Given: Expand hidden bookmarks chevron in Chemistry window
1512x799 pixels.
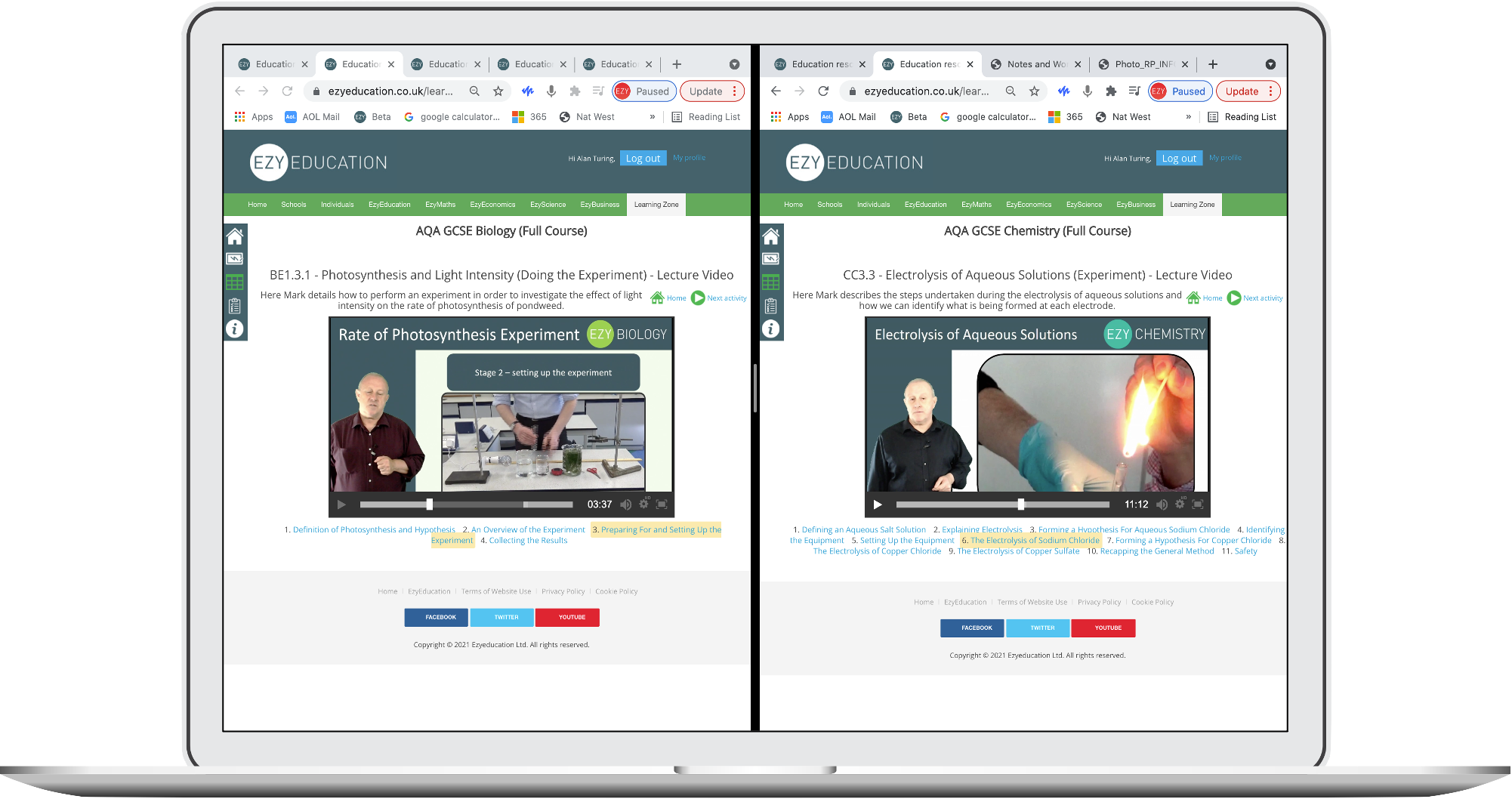Looking at the screenshot, I should coord(1188,117).
